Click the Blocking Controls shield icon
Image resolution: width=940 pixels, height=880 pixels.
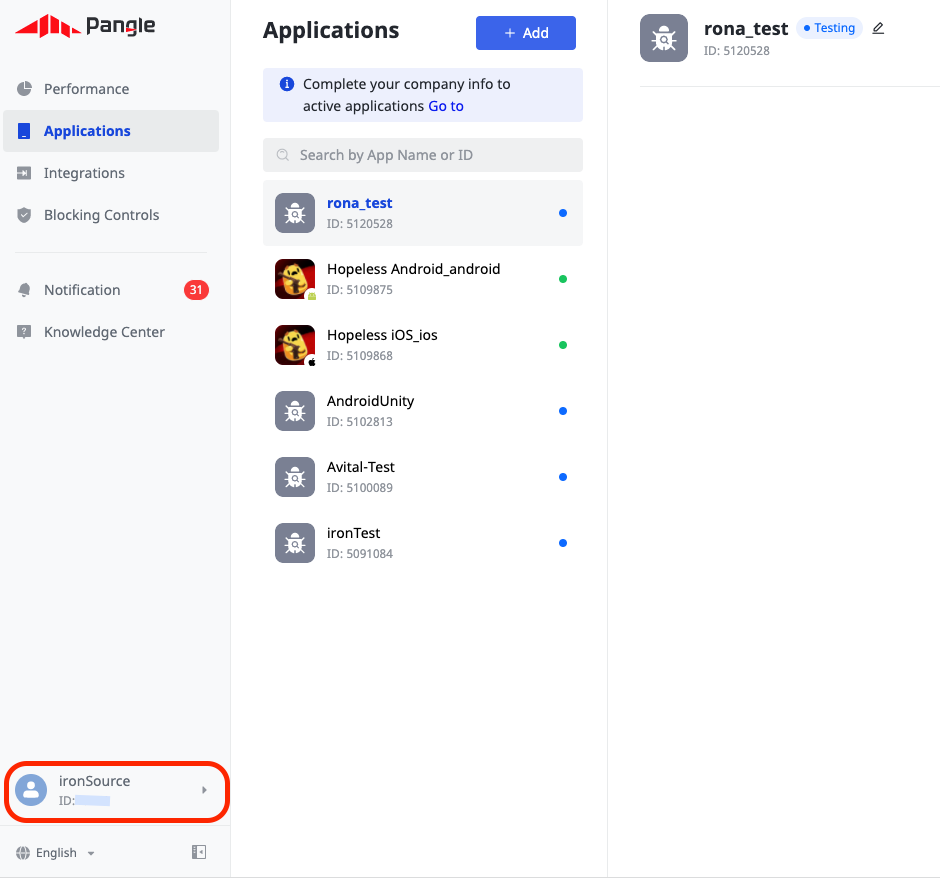(x=24, y=215)
